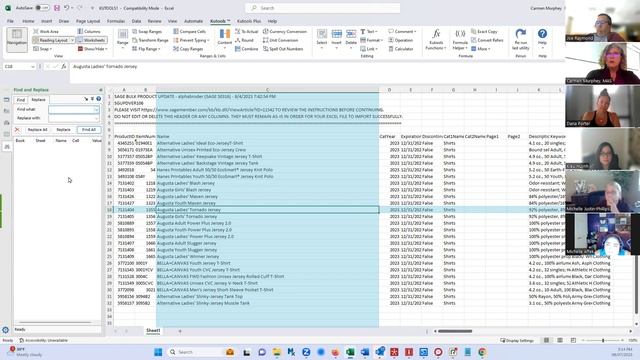Viewport: 640px width, 360px height.
Task: Click Display Settings in status bar
Action: click(x=517, y=340)
